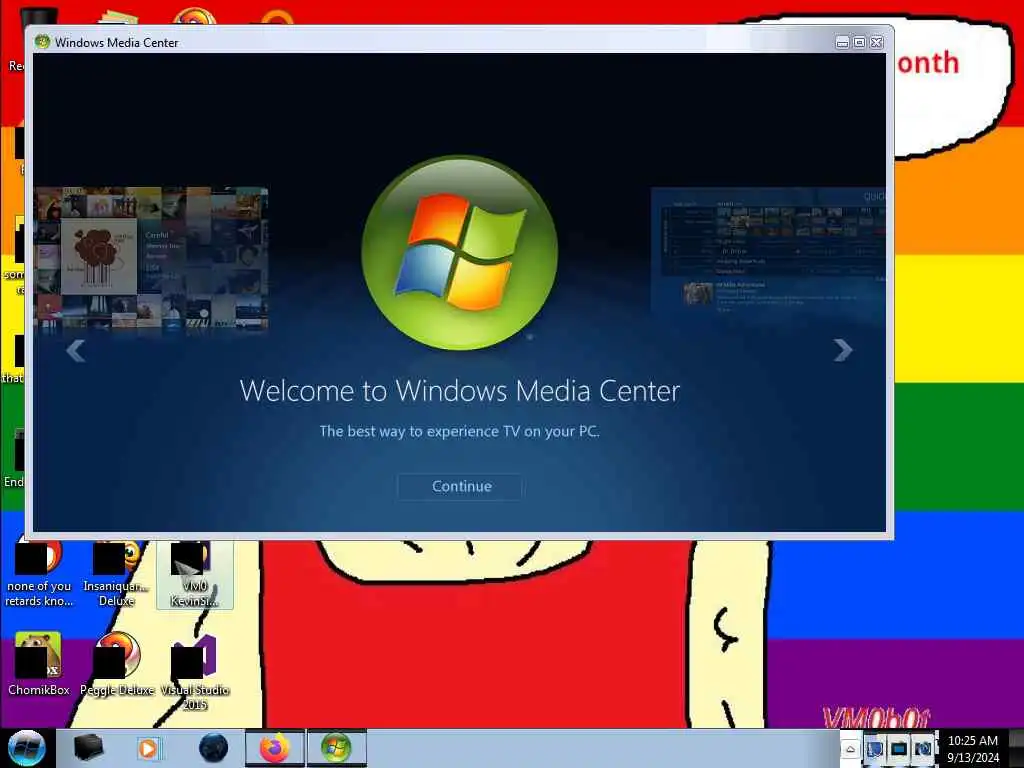Click the green Windows Media Center logo
The width and height of the screenshot is (1024, 768).
[x=460, y=253]
